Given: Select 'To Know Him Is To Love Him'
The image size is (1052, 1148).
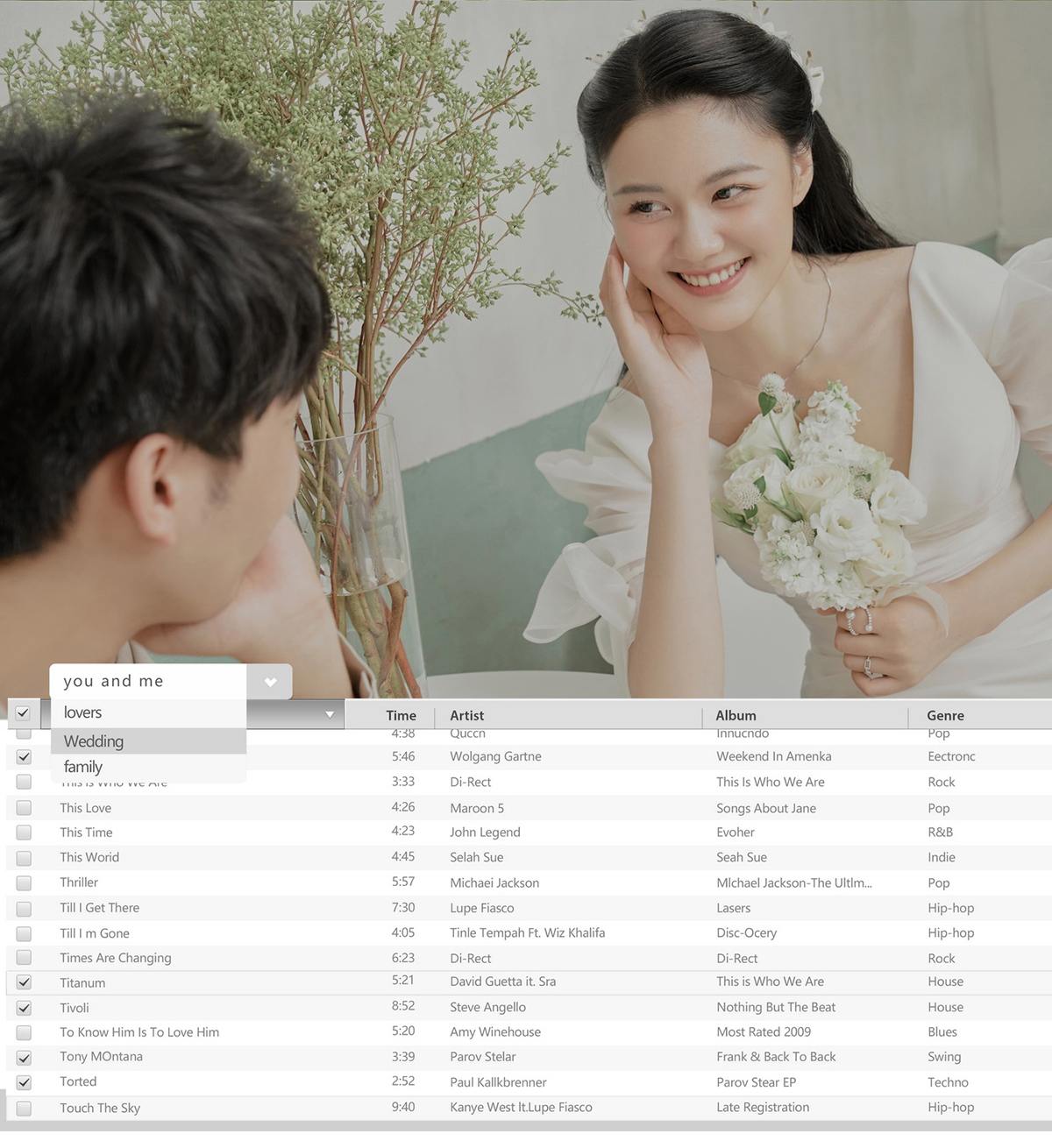Looking at the screenshot, I should tap(139, 1032).
